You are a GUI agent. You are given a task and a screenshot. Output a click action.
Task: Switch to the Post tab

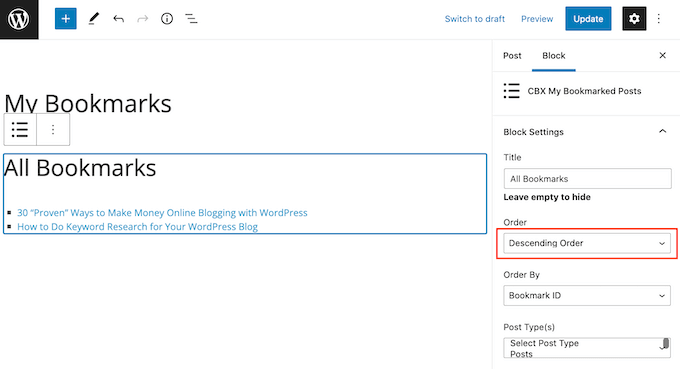(512, 56)
